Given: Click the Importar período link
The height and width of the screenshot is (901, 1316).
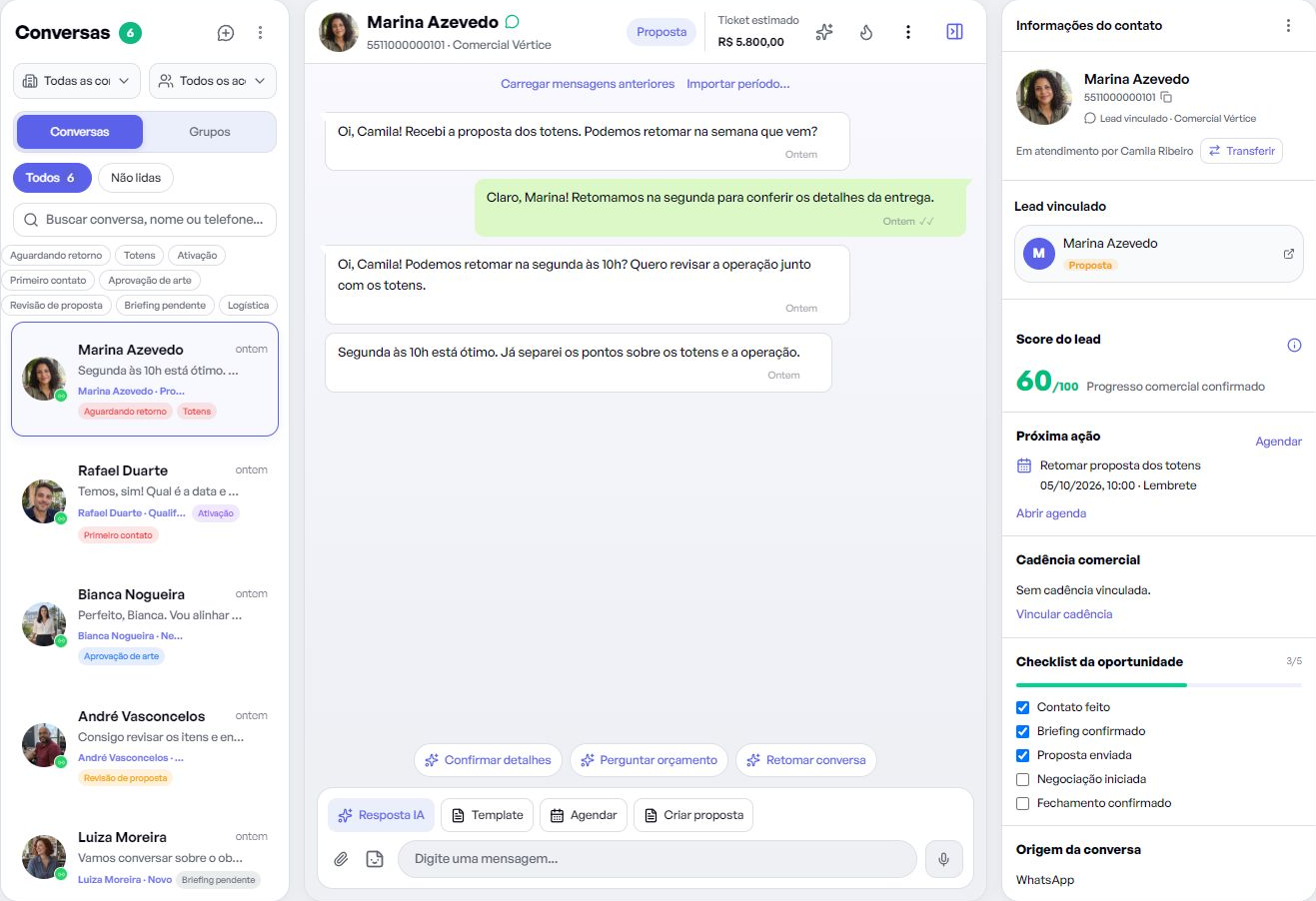Looking at the screenshot, I should [x=738, y=84].
